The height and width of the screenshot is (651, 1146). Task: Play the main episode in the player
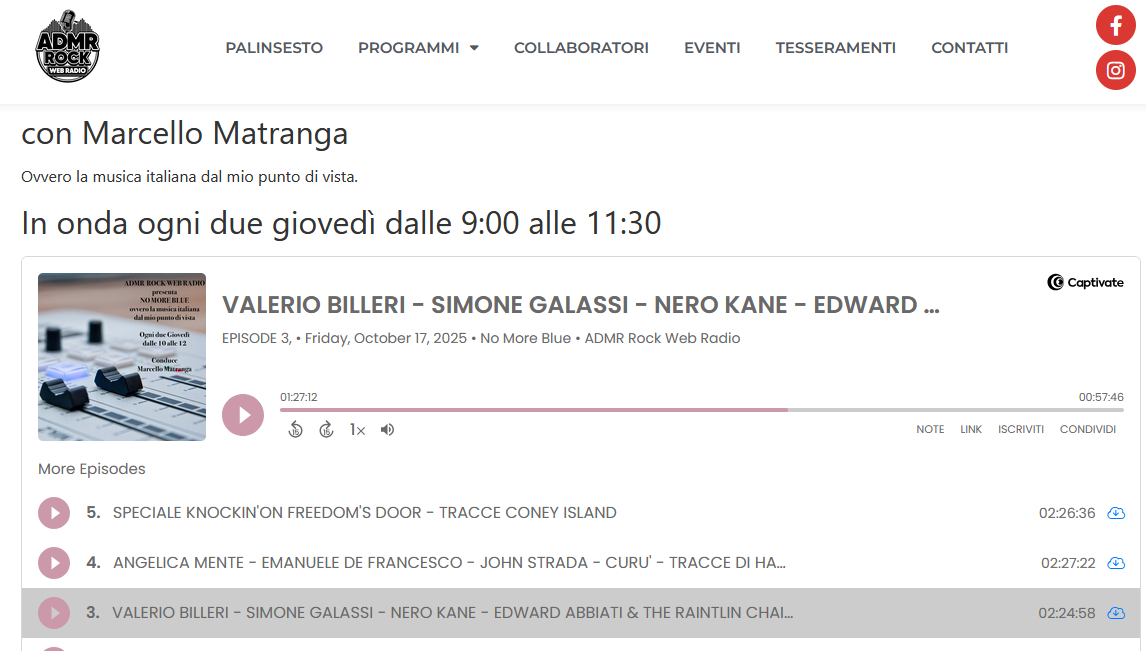[x=243, y=415]
